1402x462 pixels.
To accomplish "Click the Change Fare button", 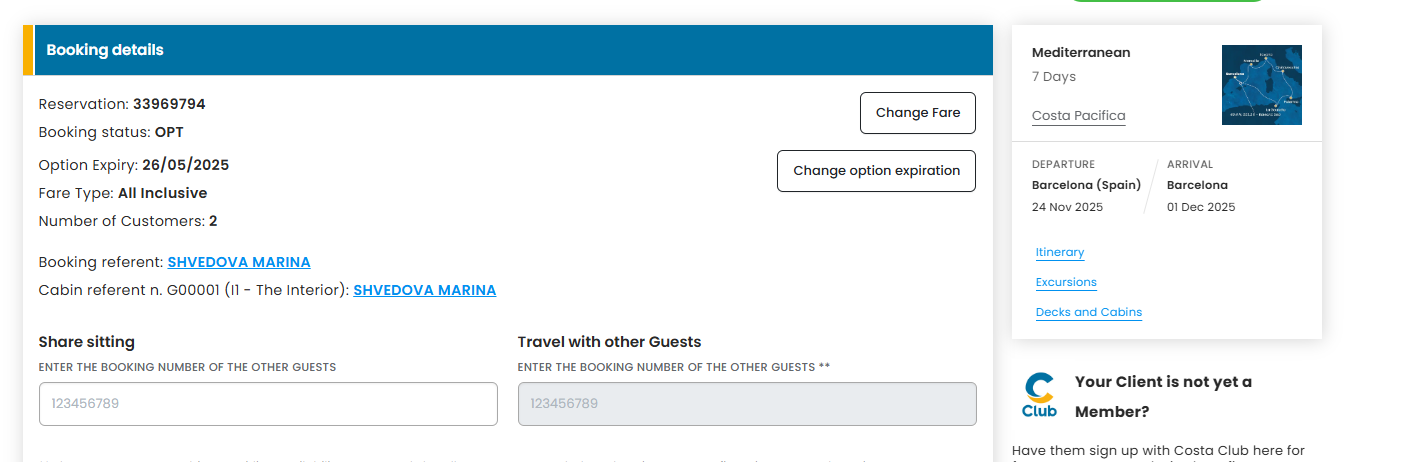I will 918,113.
